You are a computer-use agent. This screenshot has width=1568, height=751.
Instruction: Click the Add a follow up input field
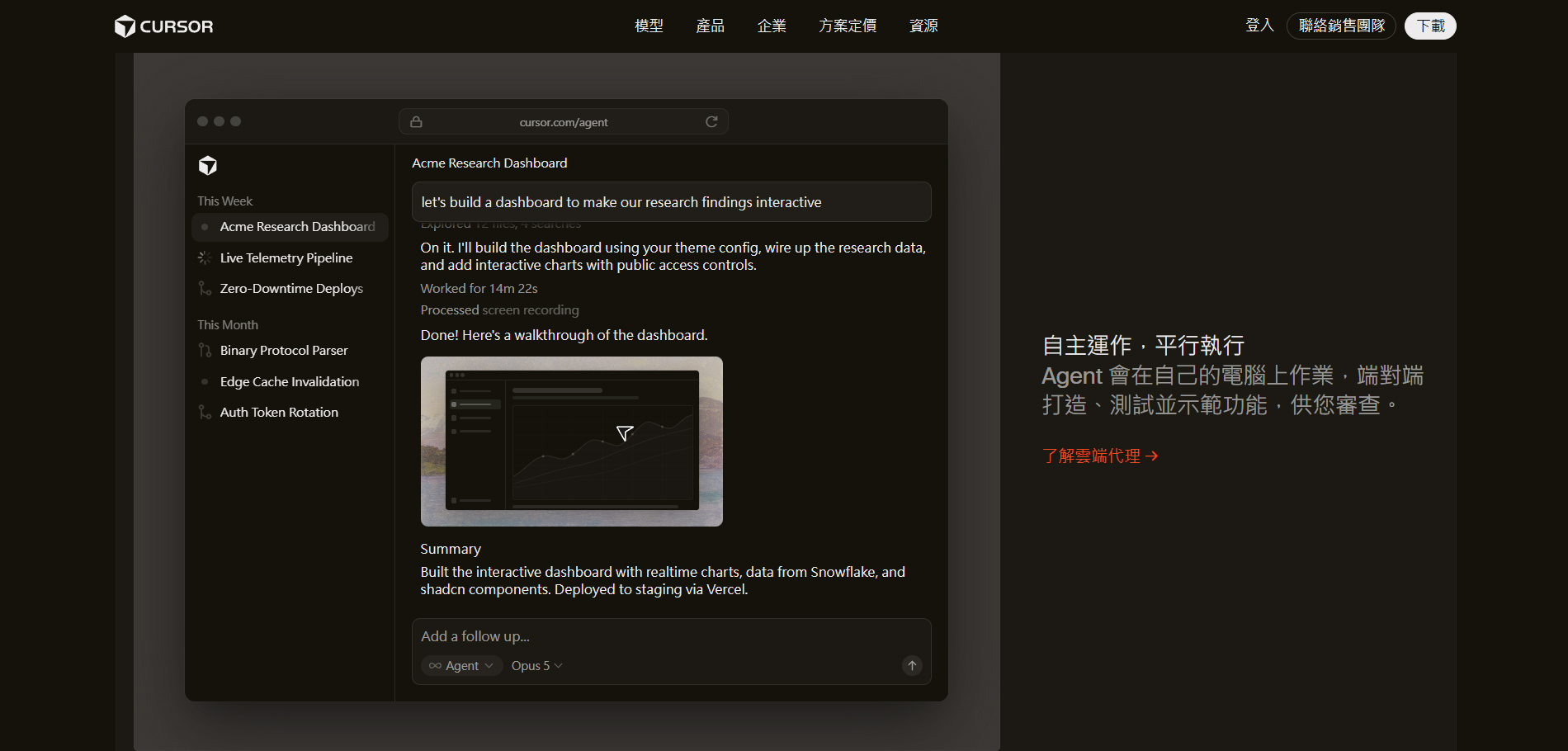click(x=671, y=636)
